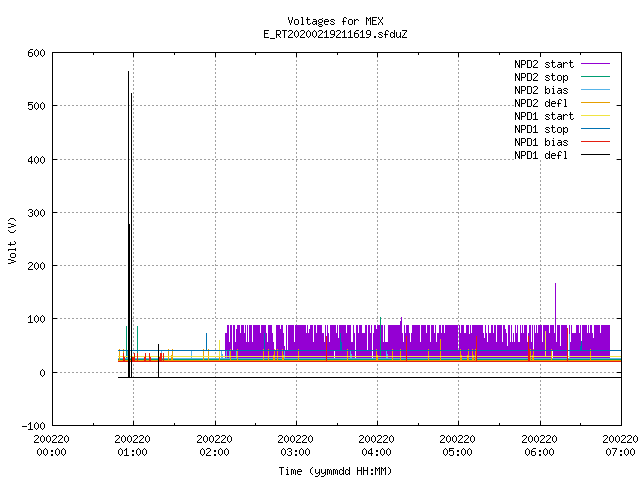The image size is (640, 480).
Task: Click the filename E_RT20200219211619.sfduZ subtitle
Action: (x=335, y=34)
